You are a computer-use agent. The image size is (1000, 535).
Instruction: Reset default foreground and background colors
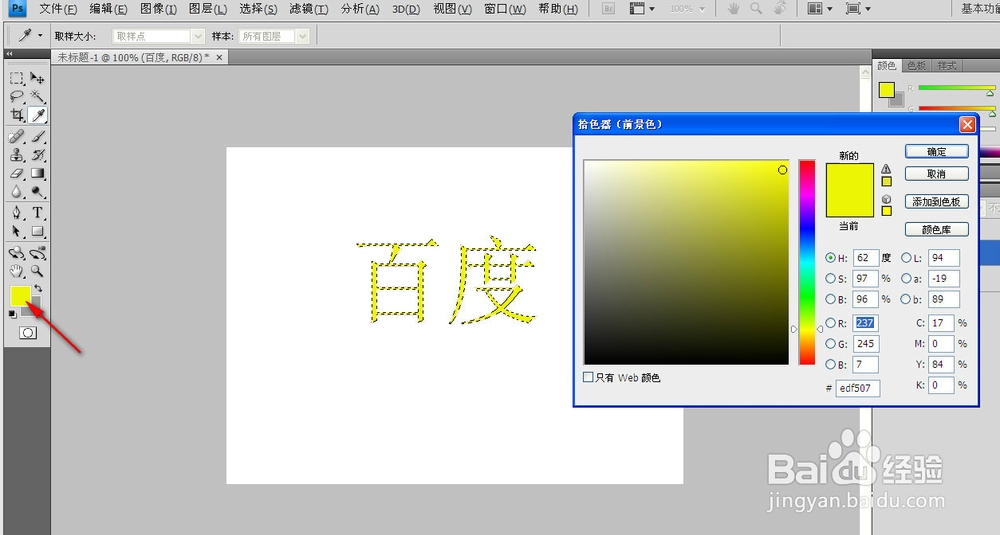click(13, 314)
